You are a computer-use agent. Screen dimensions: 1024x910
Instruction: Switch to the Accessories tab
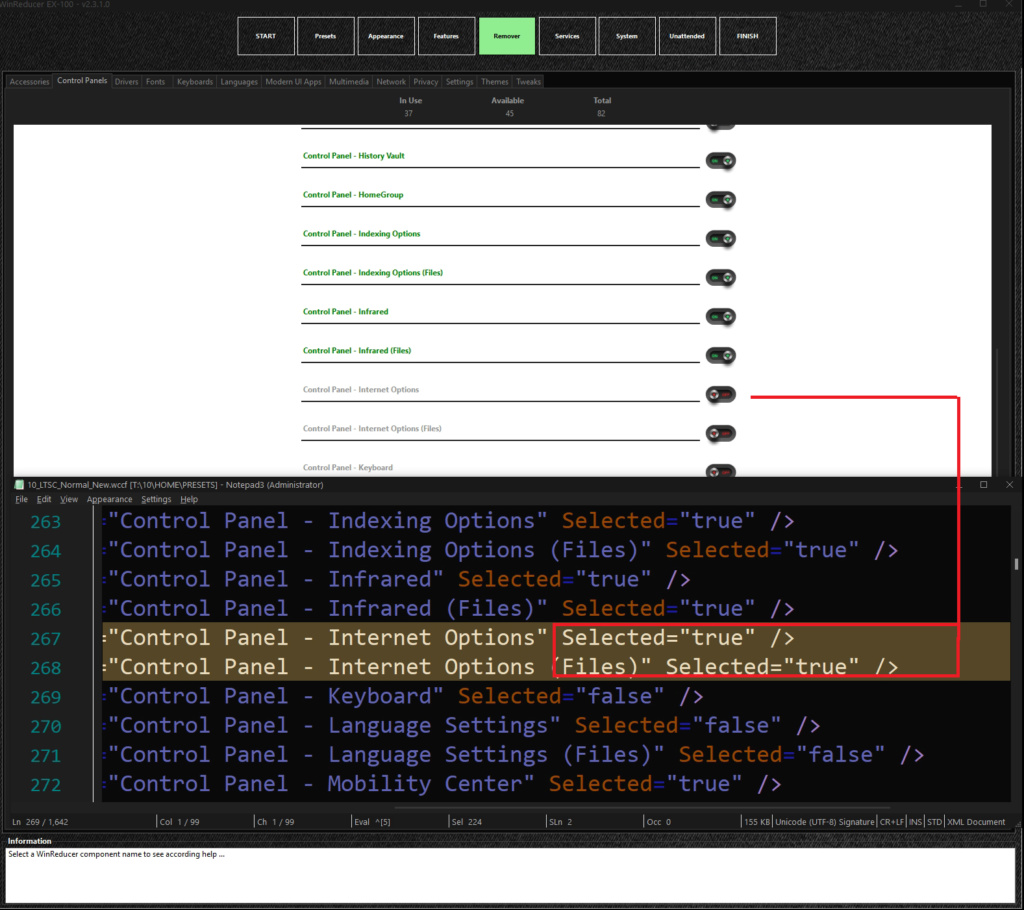coord(29,82)
